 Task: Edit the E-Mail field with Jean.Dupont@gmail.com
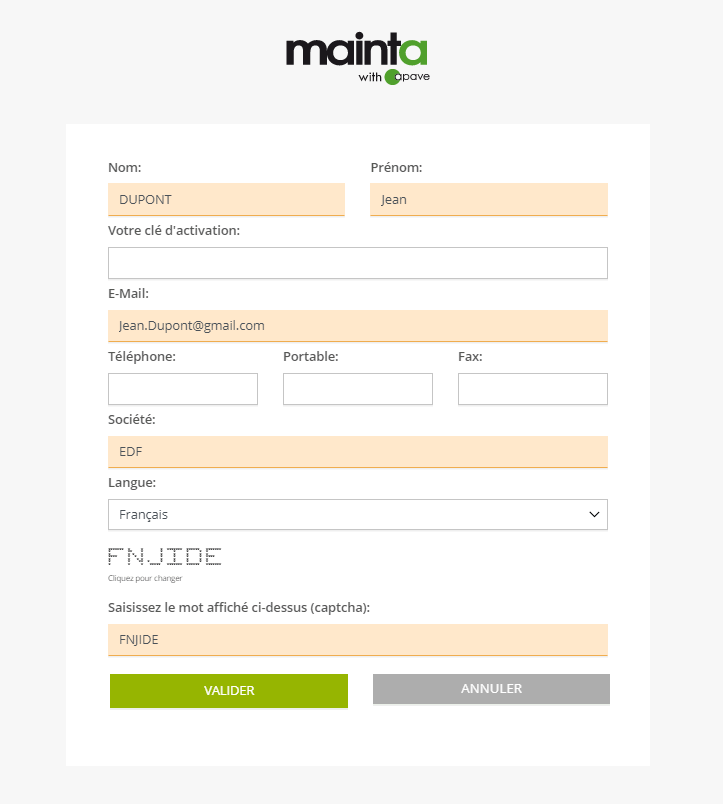click(357, 326)
